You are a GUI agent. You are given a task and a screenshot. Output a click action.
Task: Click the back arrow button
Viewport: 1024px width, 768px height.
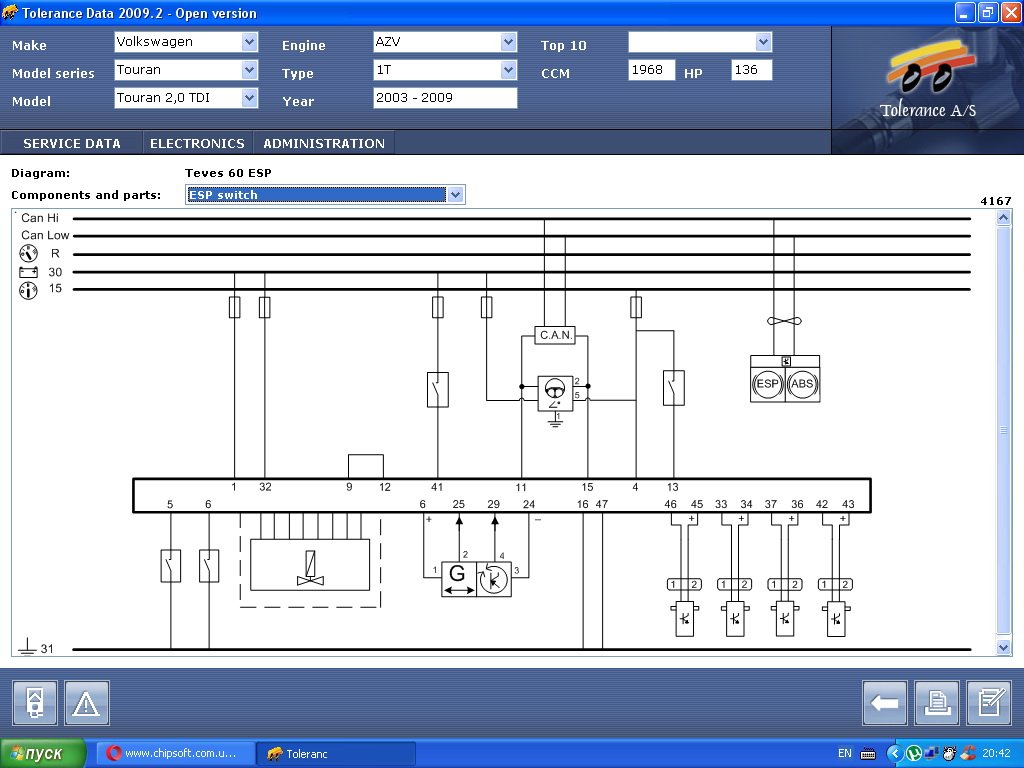[x=884, y=703]
